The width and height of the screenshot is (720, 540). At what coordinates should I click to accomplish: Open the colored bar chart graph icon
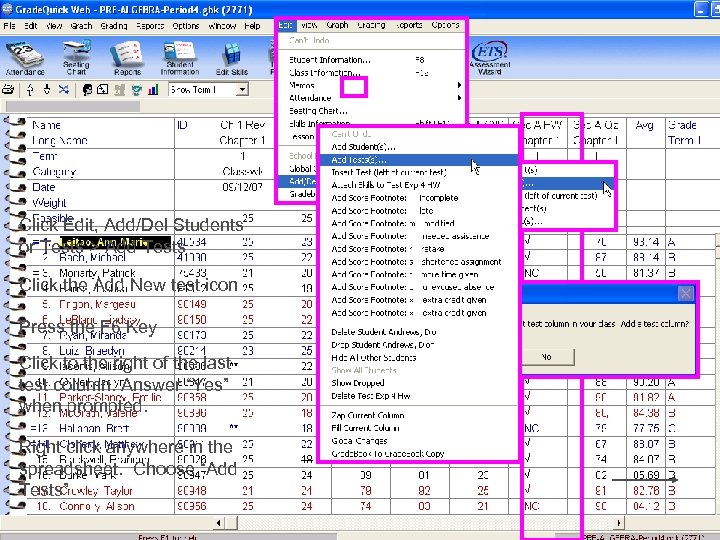[x=153, y=90]
